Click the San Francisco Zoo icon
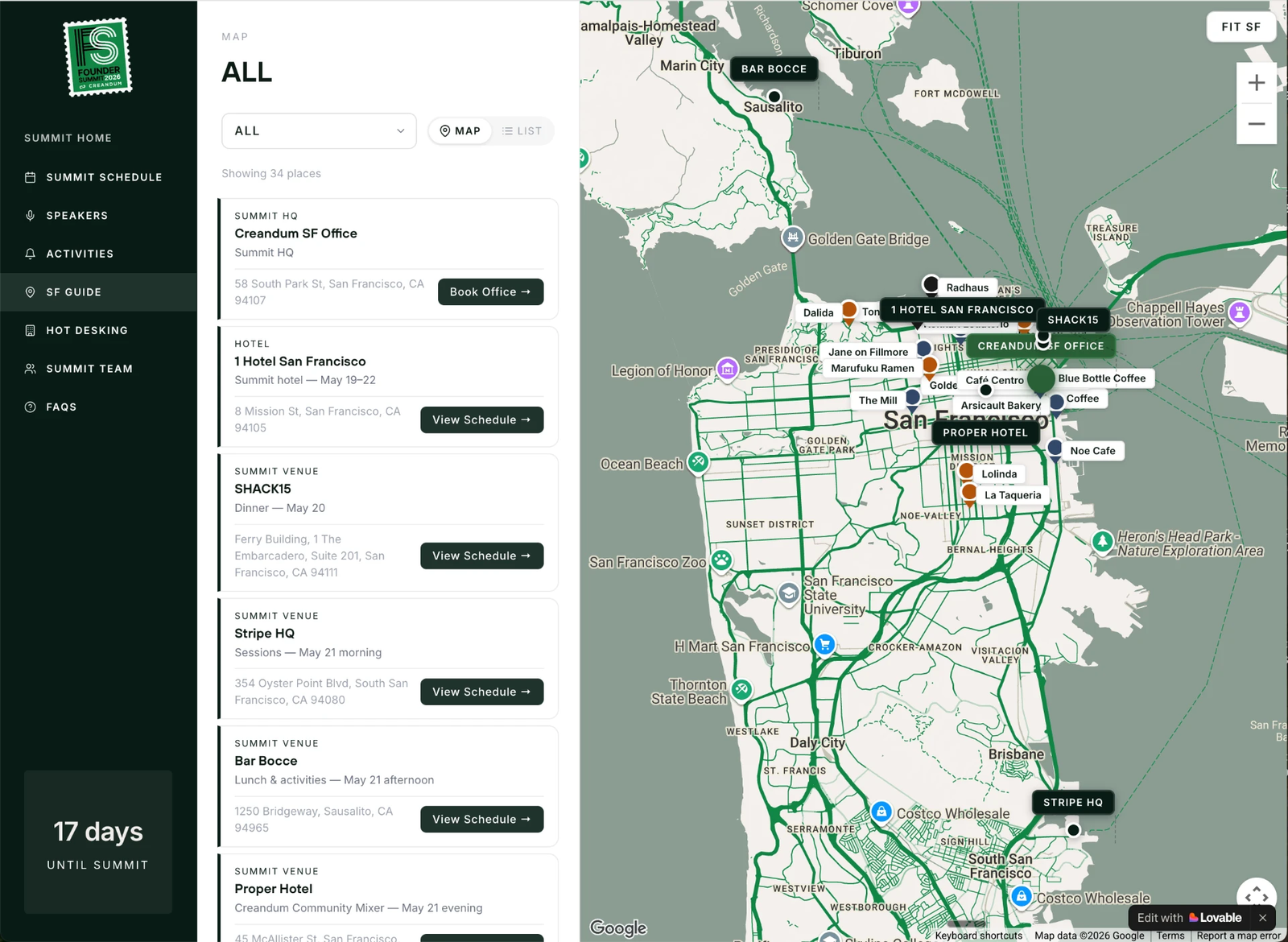Viewport: 1288px width, 942px height. point(722,561)
